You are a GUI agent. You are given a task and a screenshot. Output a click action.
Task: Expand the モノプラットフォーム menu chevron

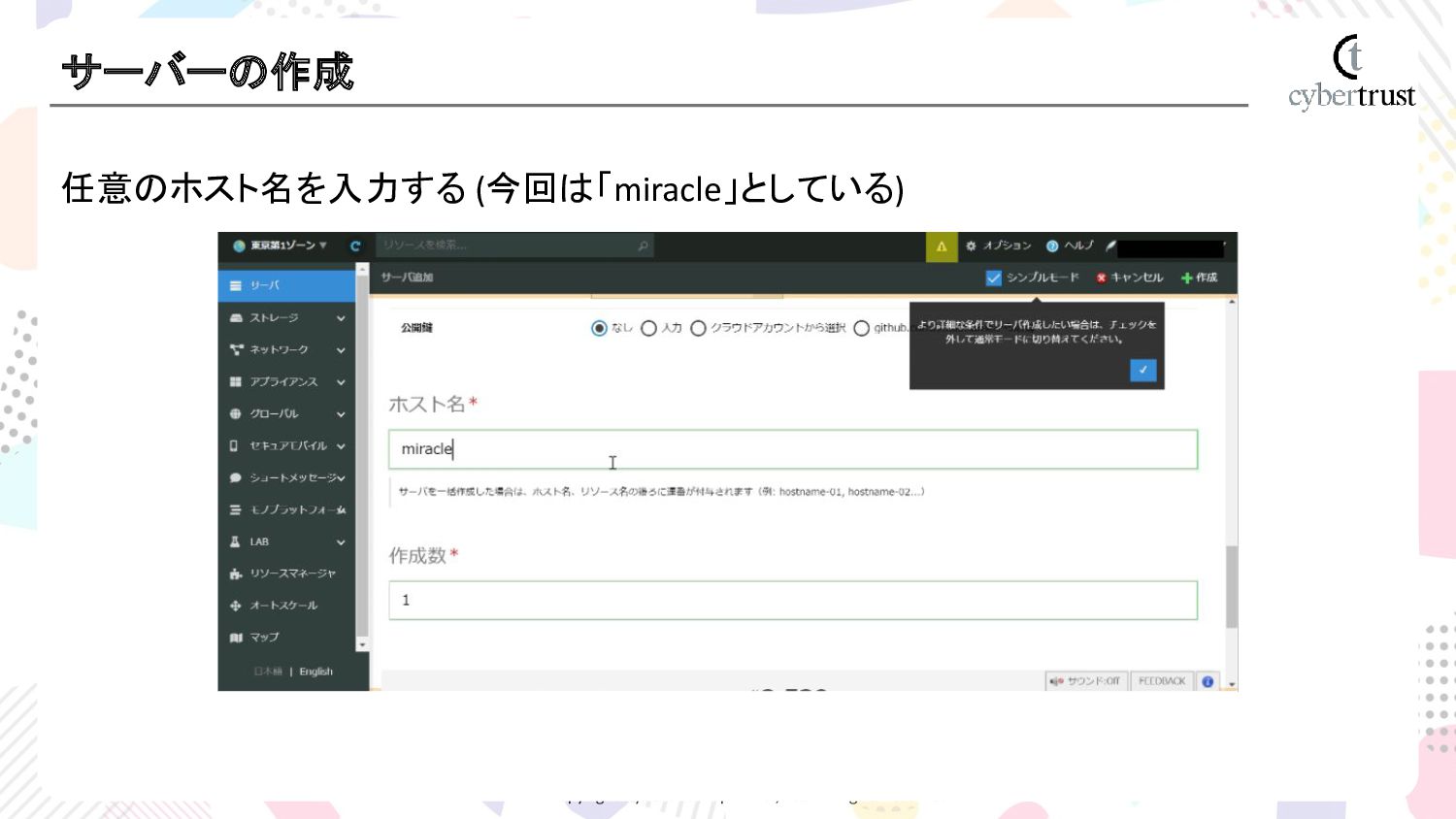(341, 510)
